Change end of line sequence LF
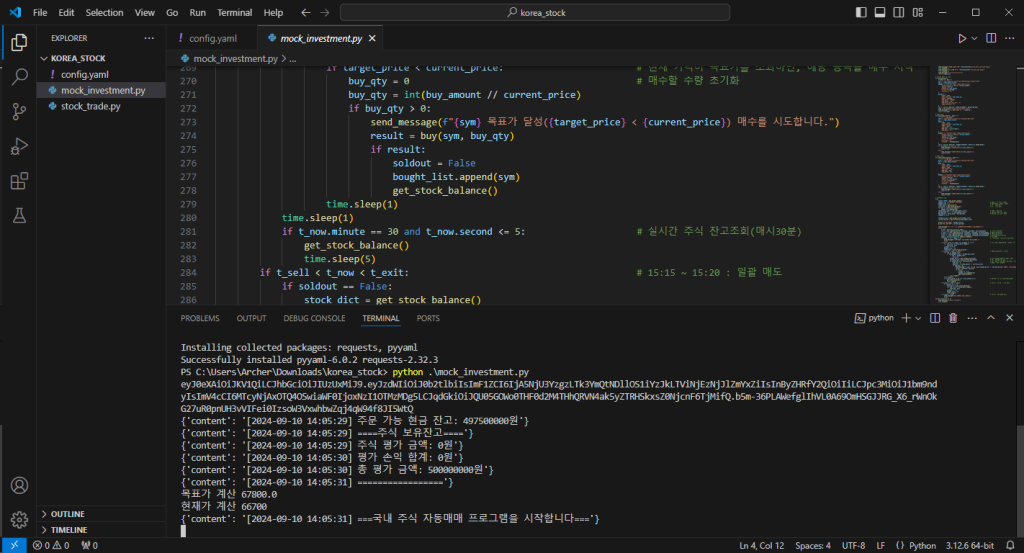The width and height of the screenshot is (1024, 553). point(880,545)
